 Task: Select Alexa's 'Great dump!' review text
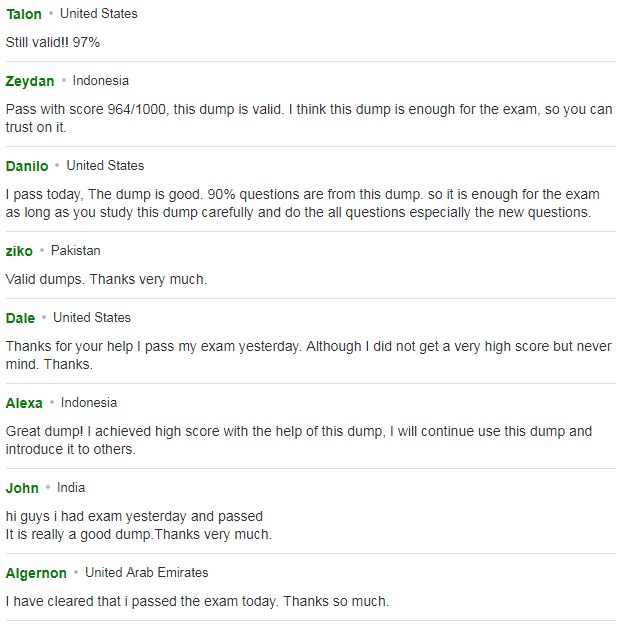(299, 440)
